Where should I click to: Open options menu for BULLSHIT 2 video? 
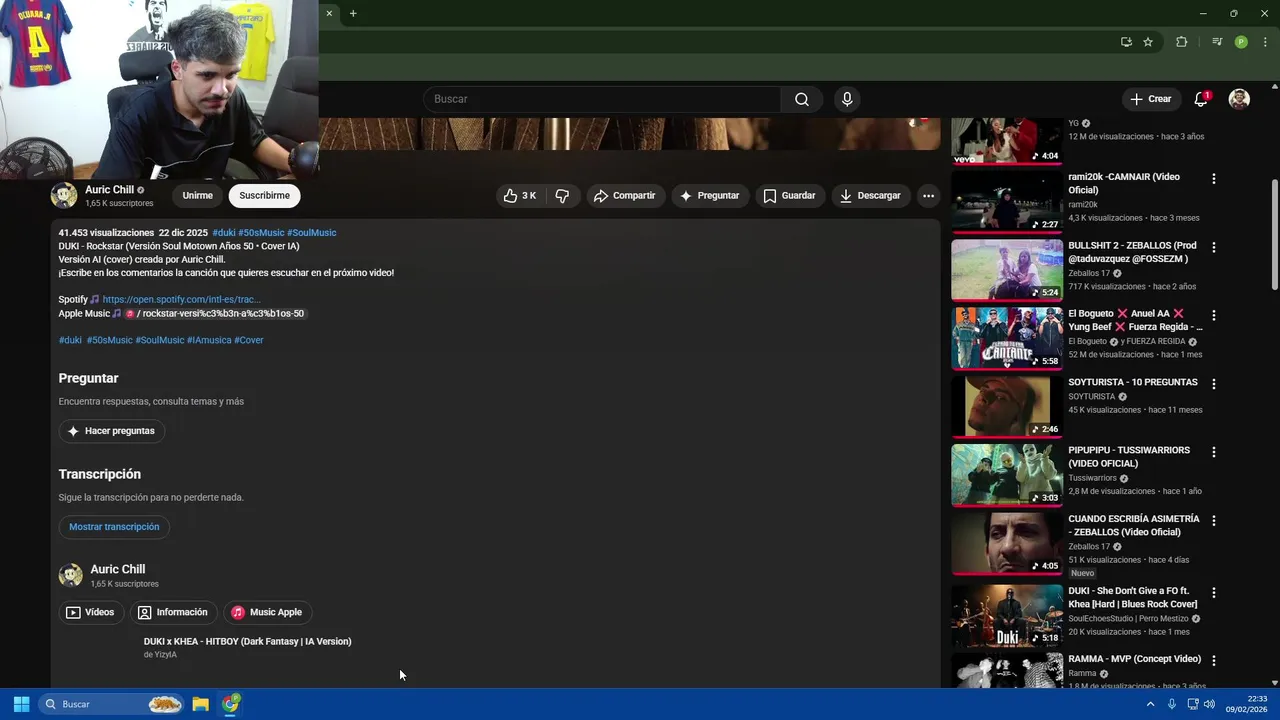tap(1213, 247)
